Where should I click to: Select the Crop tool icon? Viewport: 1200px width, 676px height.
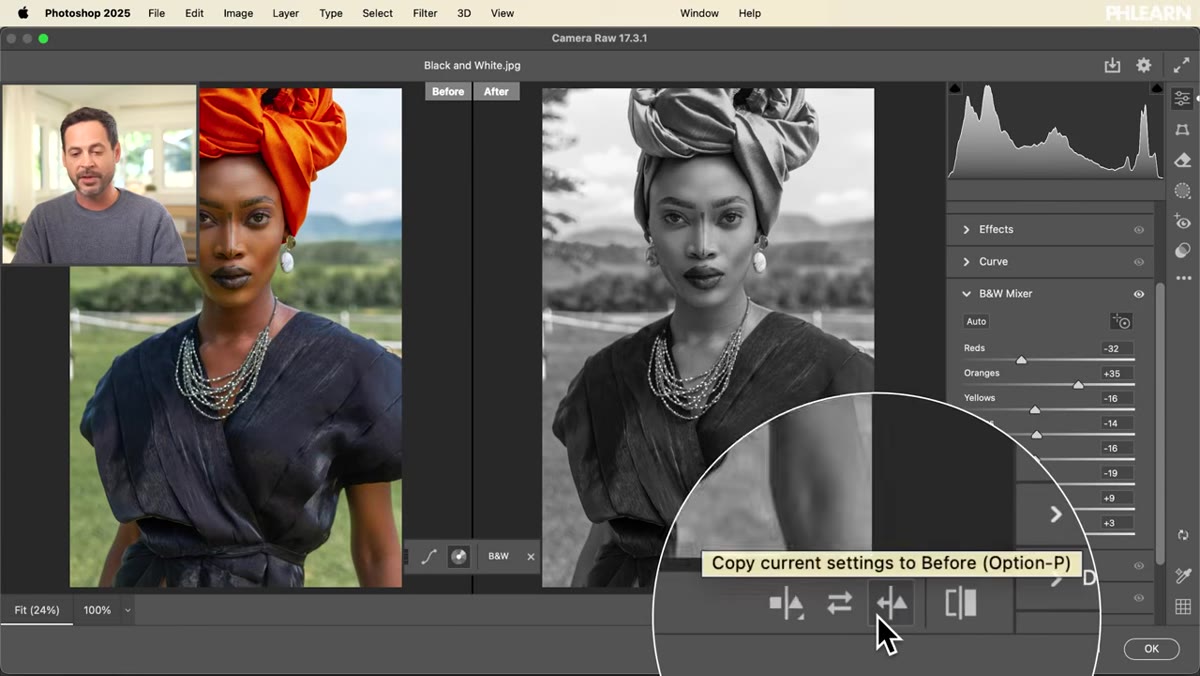1183,129
